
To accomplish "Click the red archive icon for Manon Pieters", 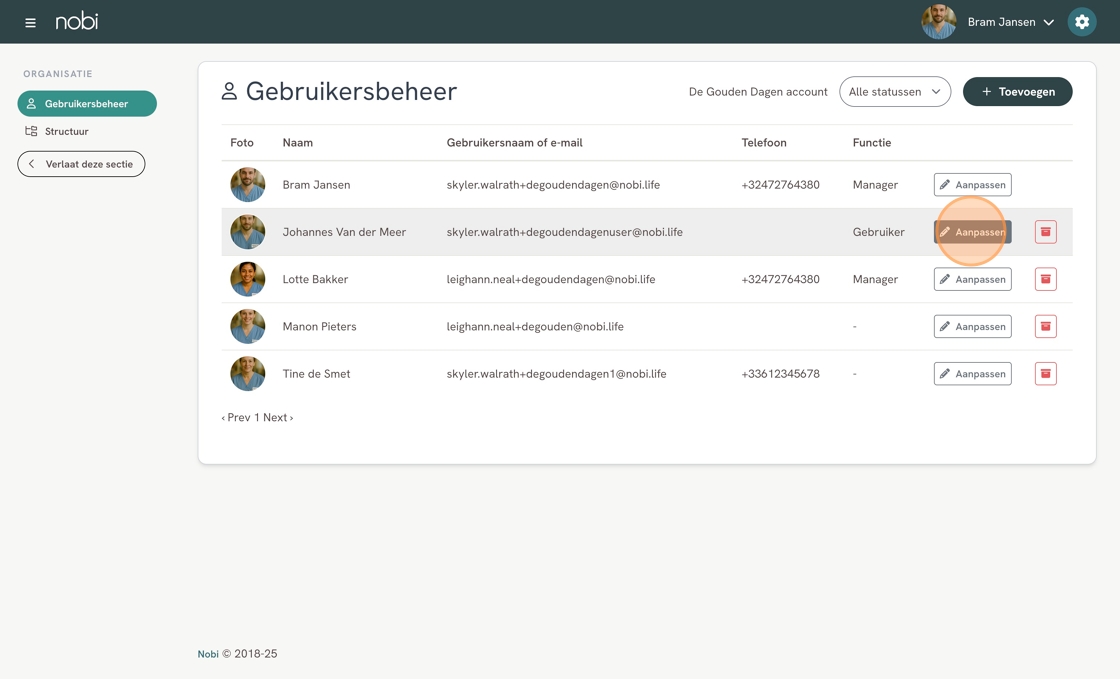I will click(x=1045, y=326).
